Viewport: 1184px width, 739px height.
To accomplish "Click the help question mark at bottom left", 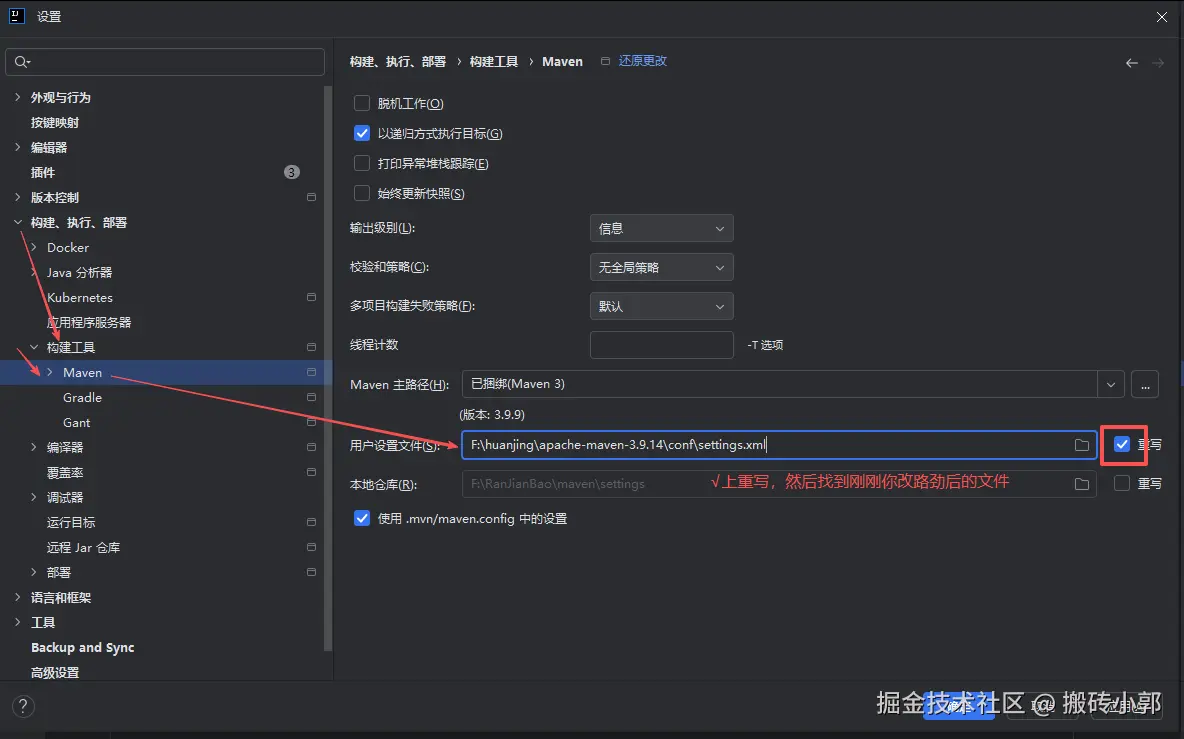I will click(22, 706).
